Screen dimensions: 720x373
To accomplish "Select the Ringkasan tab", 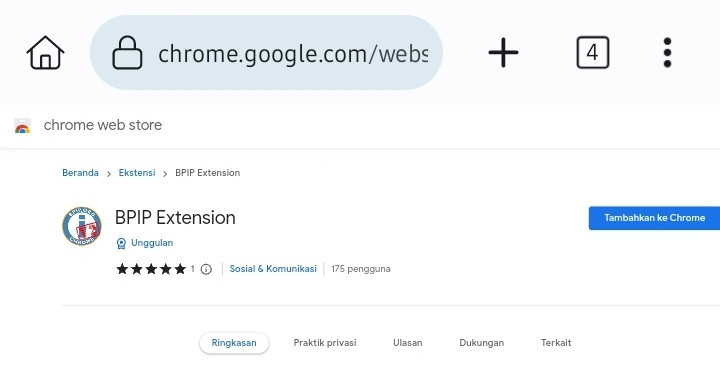I will tap(234, 343).
